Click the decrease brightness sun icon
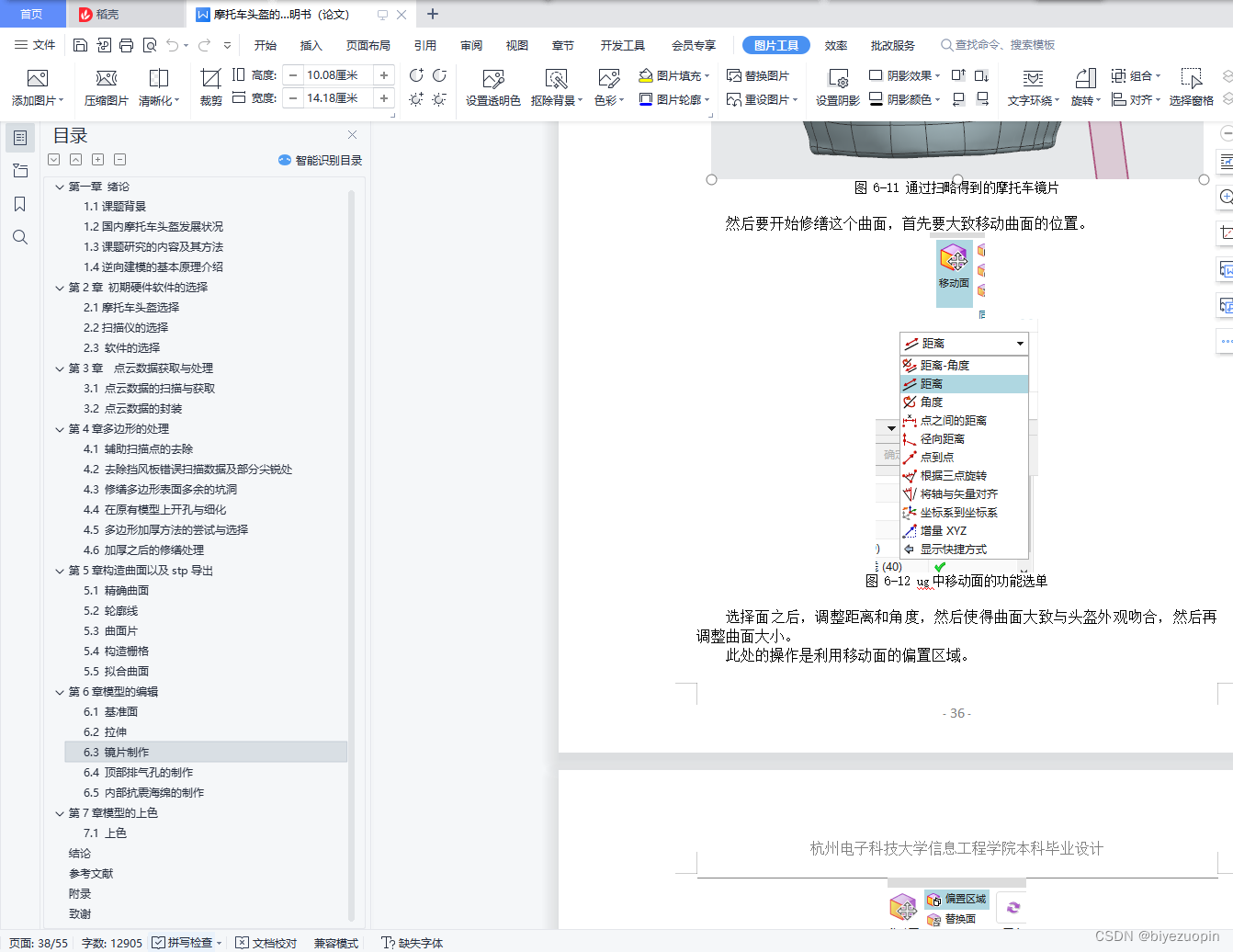Viewport: 1233px width, 952px height. tap(439, 99)
